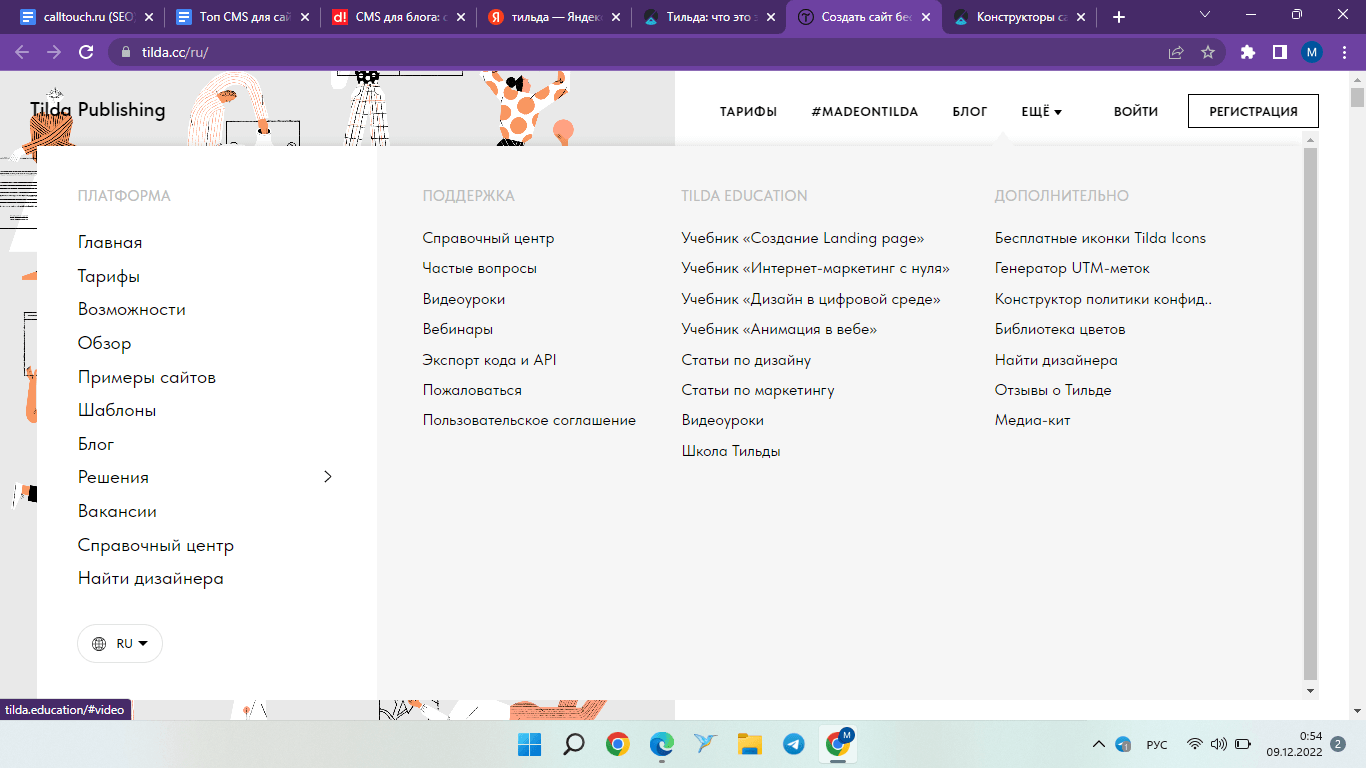Open Chrome's three-dot menu
1366x768 pixels.
1343,52
